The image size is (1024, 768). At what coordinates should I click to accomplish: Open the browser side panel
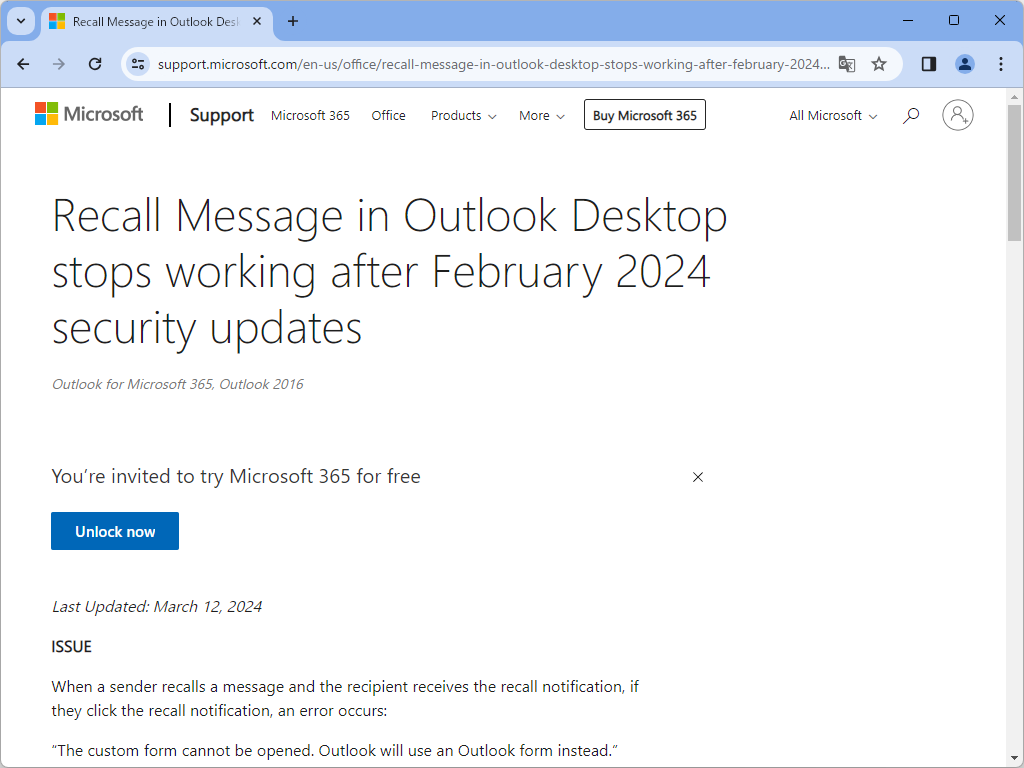[x=929, y=64]
